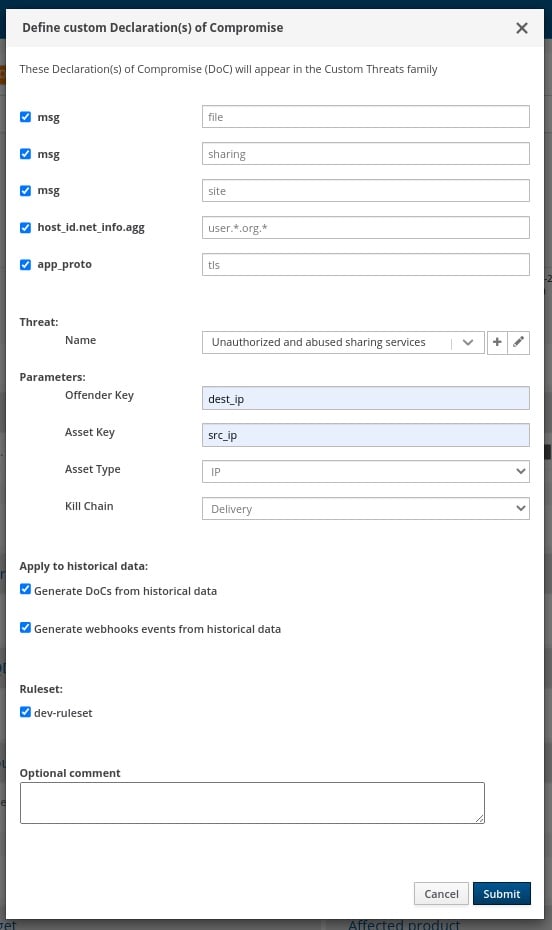Click the 'Optional comment' label
Viewport: 552px width, 930px height.
[70, 773]
